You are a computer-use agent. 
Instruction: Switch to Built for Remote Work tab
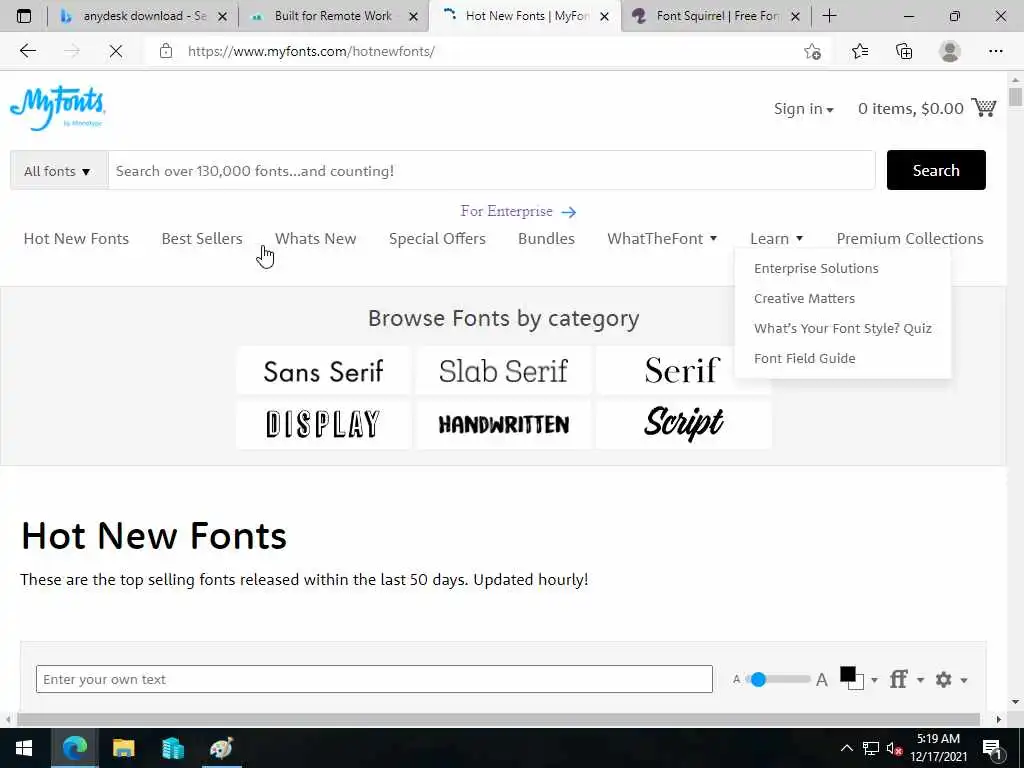click(x=333, y=16)
